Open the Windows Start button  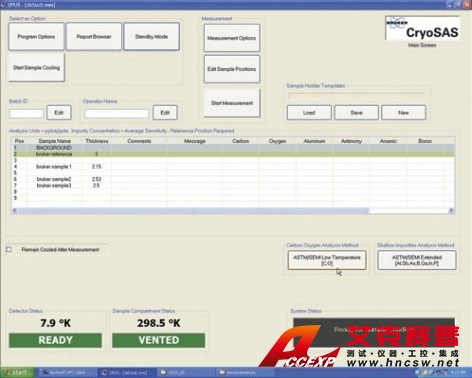coord(17,373)
